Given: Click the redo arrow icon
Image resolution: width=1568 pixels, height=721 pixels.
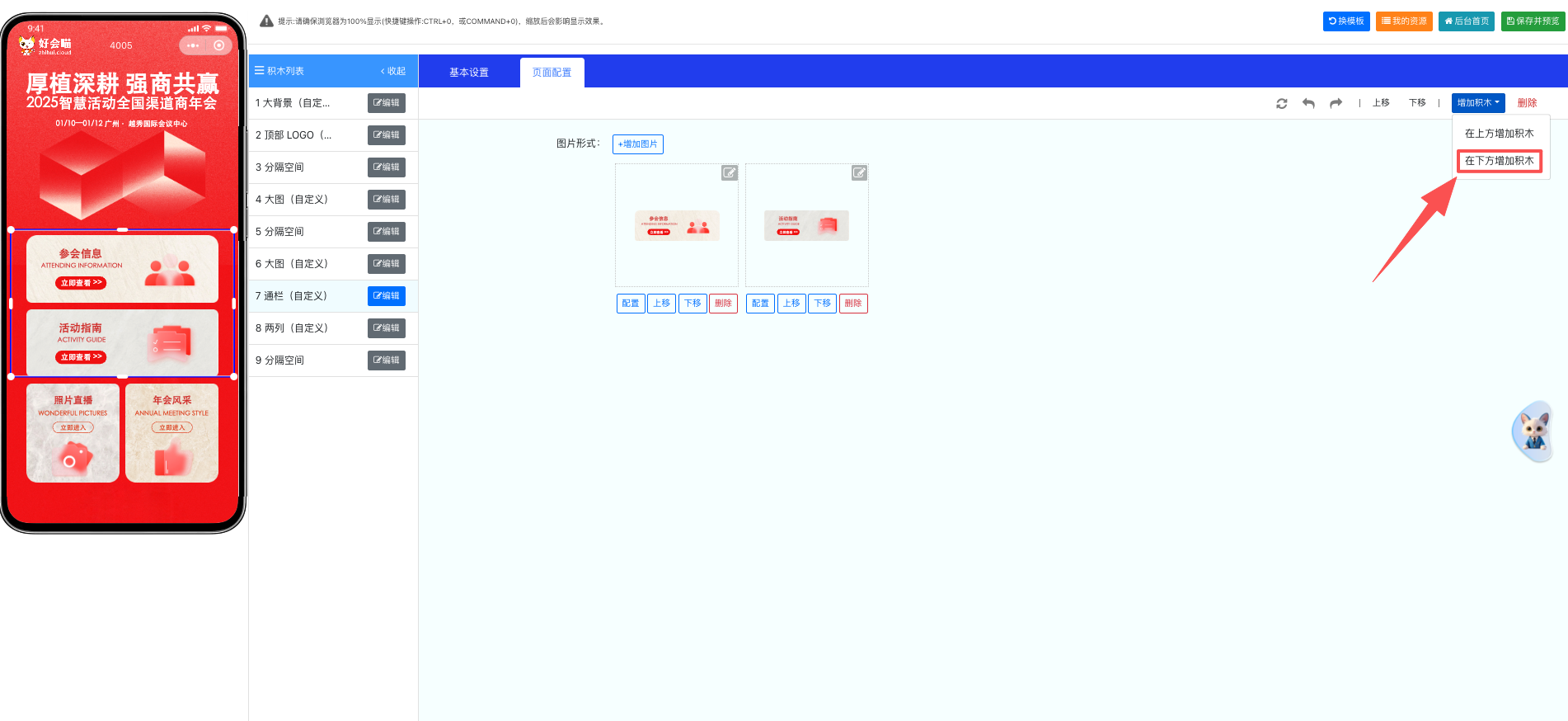Looking at the screenshot, I should click(1336, 103).
